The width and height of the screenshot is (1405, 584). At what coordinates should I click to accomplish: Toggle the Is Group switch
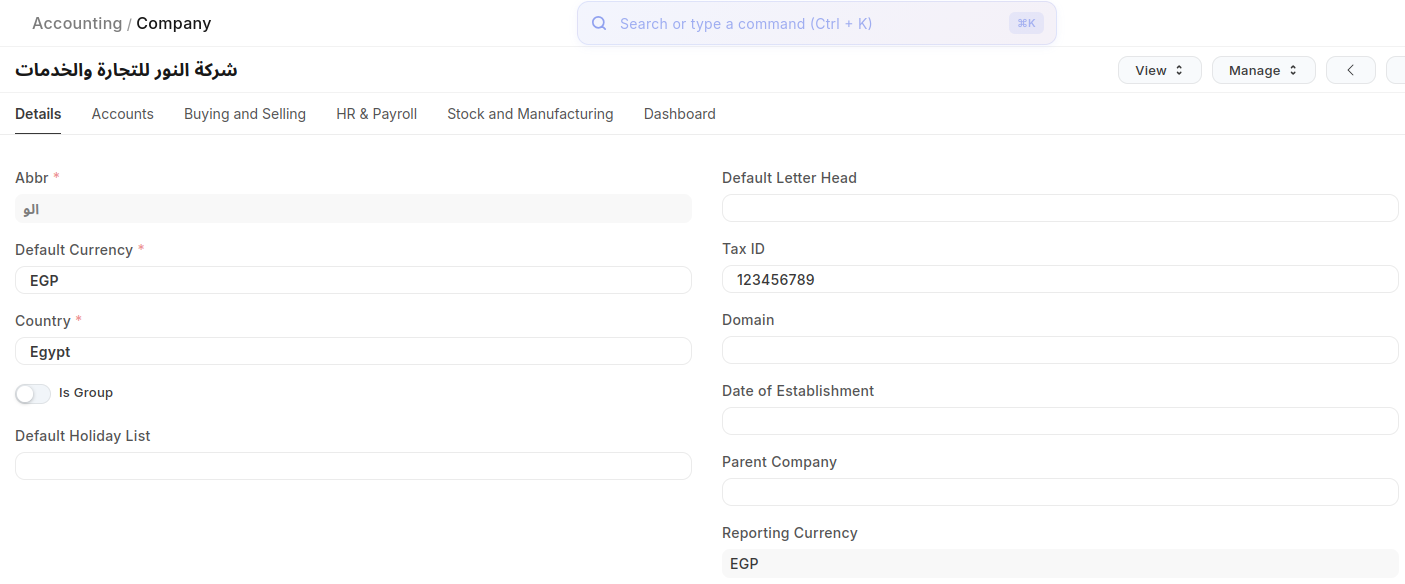(x=33, y=394)
